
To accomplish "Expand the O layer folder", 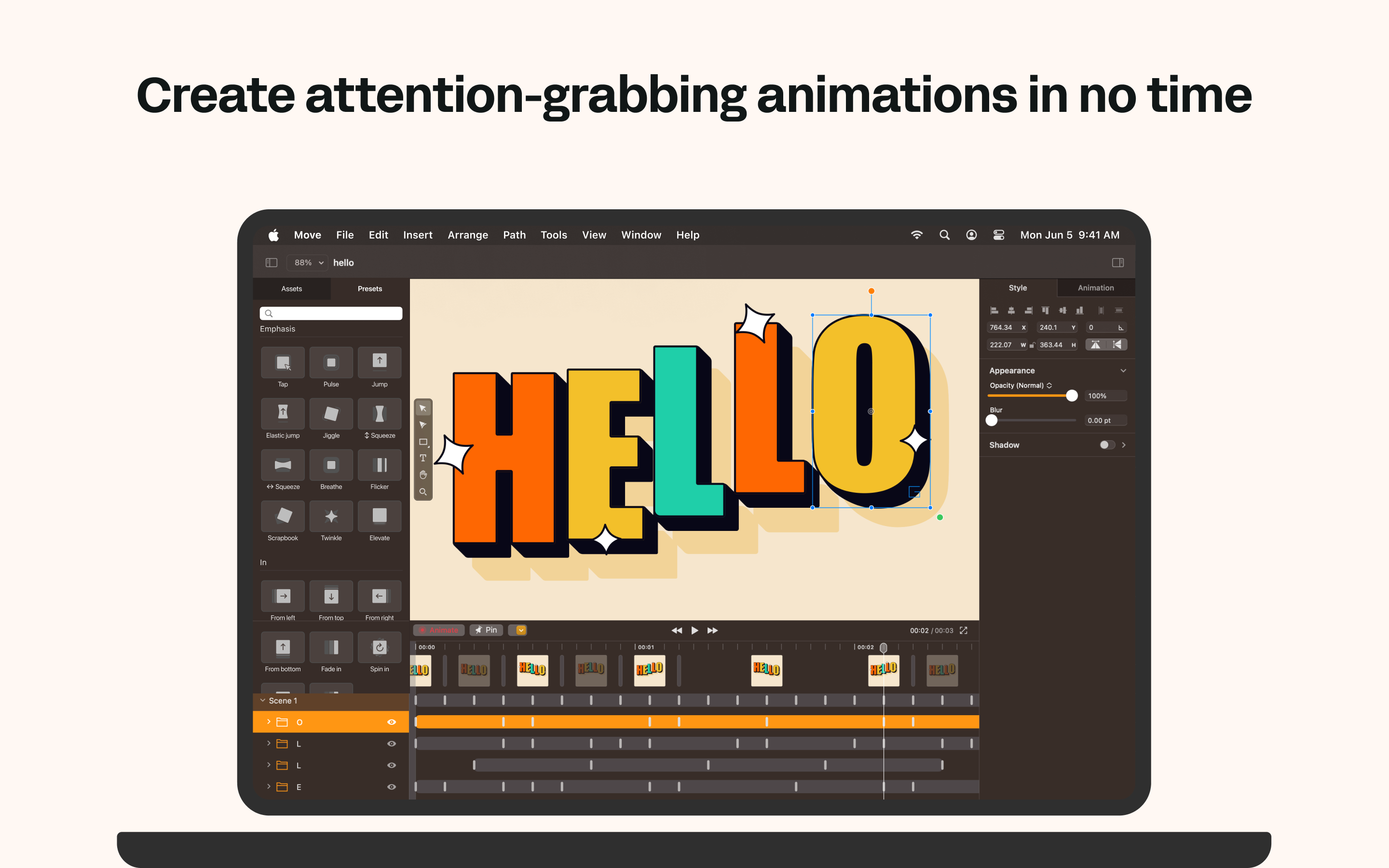I will coord(269,721).
